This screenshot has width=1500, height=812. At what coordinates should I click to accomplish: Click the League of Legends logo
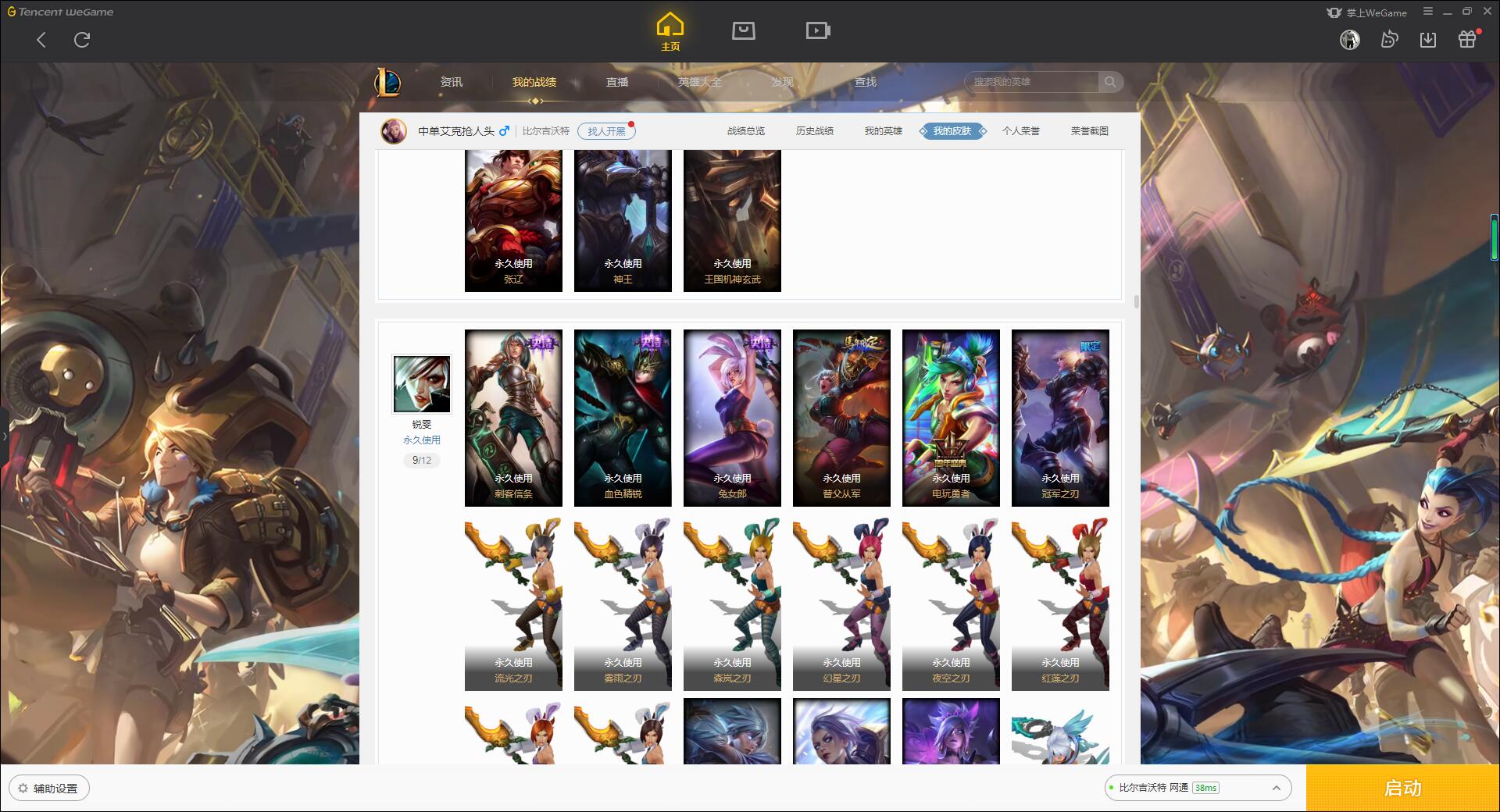point(387,82)
